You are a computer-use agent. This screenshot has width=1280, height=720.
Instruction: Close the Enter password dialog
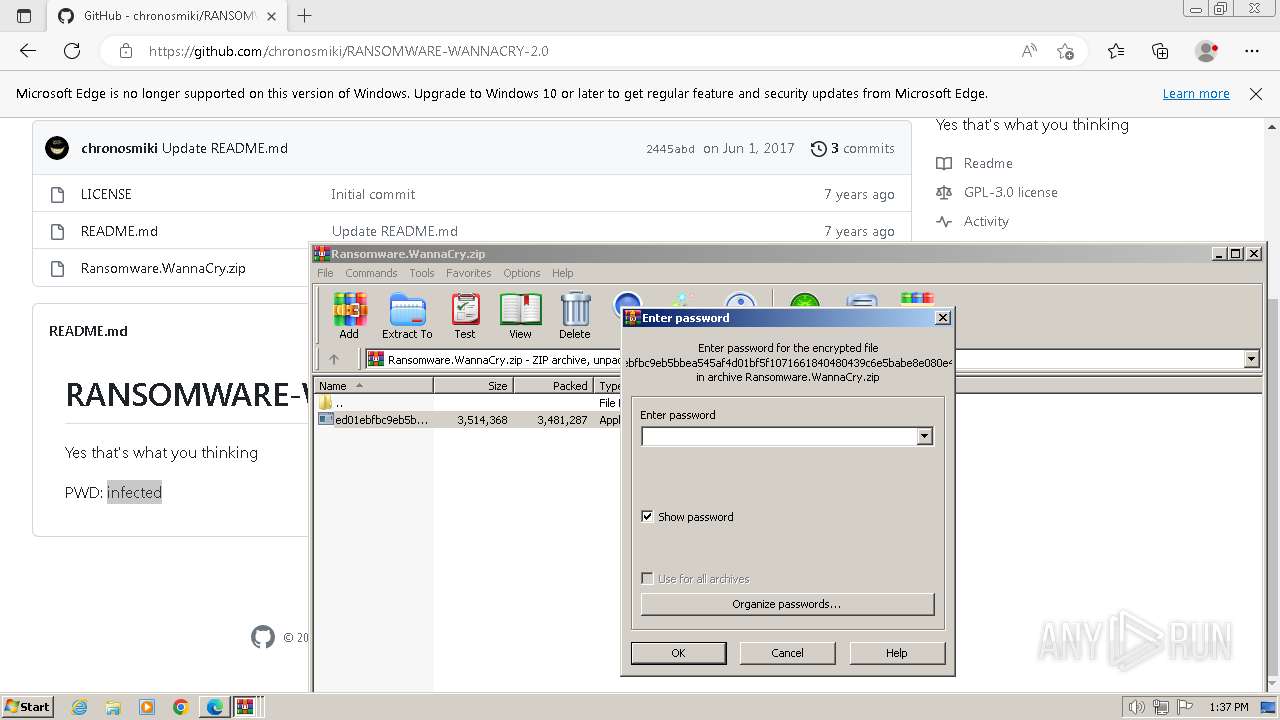tap(942, 318)
